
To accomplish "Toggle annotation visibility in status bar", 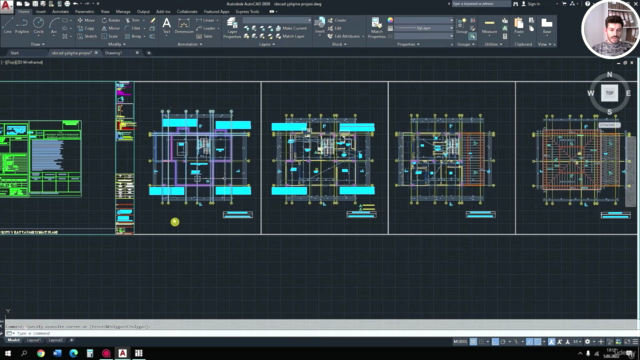I will point(551,342).
